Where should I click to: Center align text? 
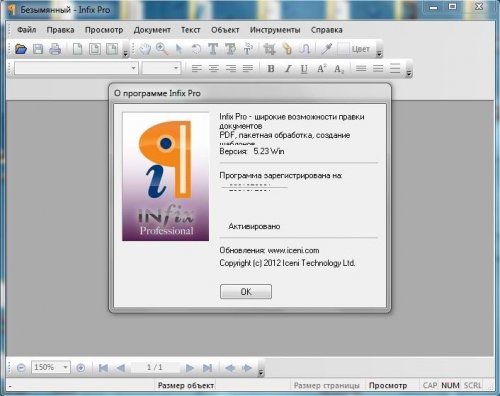pos(214,69)
